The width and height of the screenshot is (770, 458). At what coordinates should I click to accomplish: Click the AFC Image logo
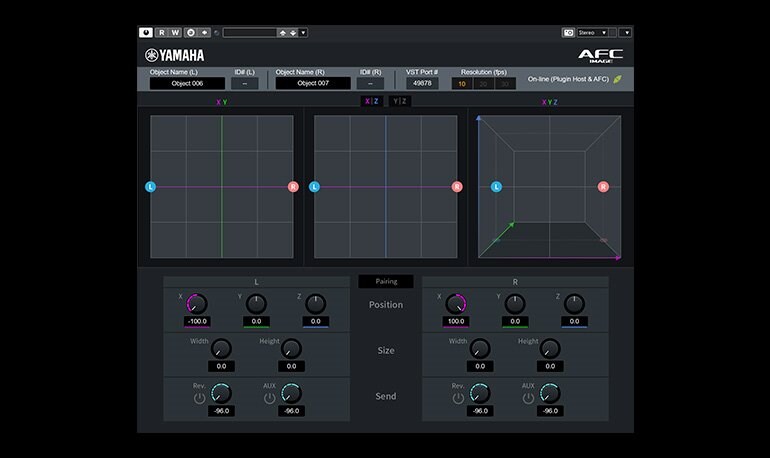[600, 56]
